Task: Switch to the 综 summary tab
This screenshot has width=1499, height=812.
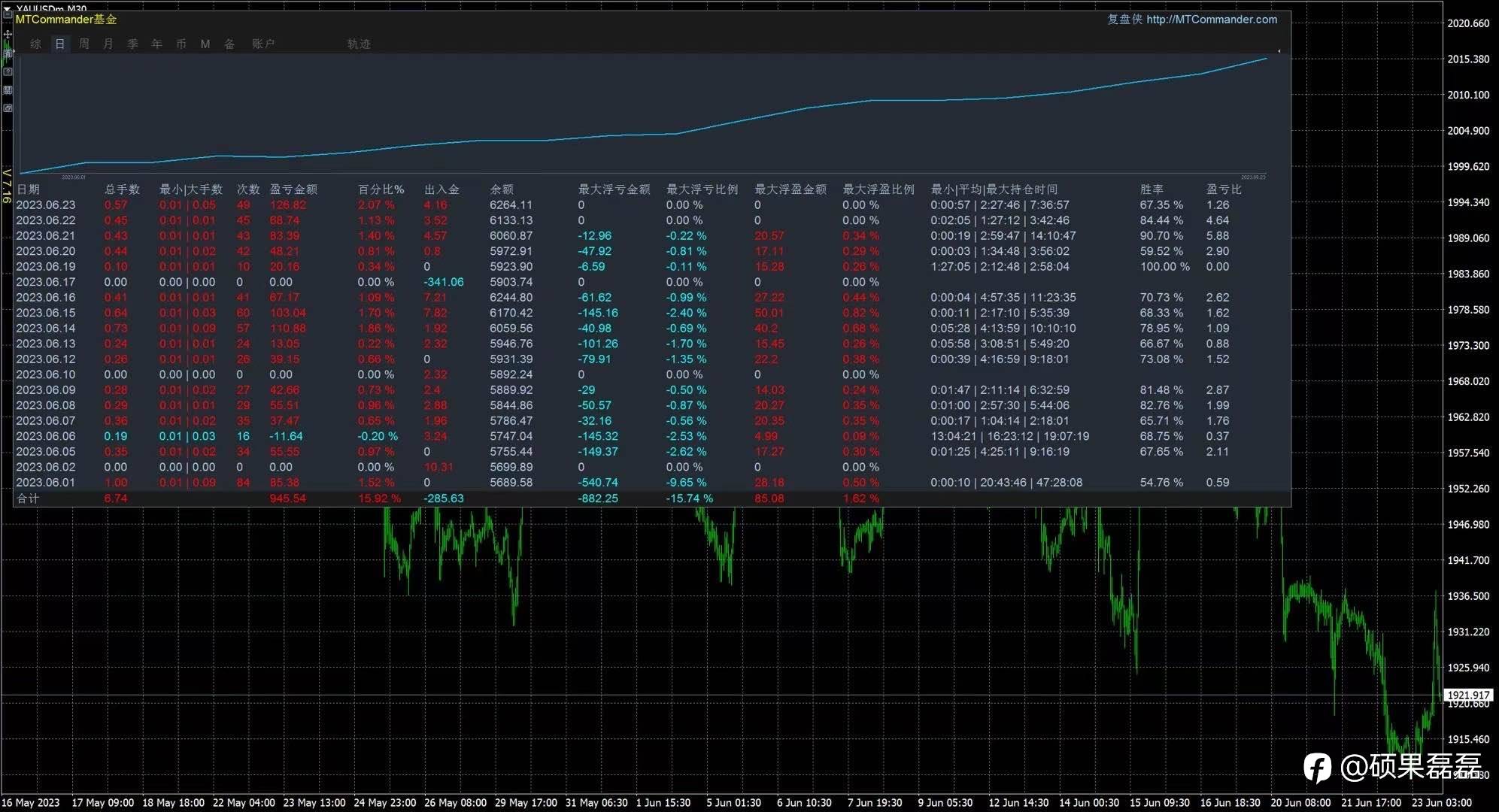Action: [x=35, y=44]
